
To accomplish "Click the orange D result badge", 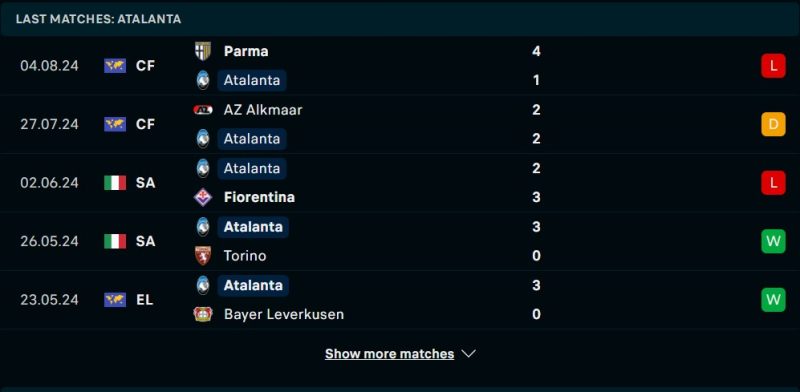I will coord(773,124).
